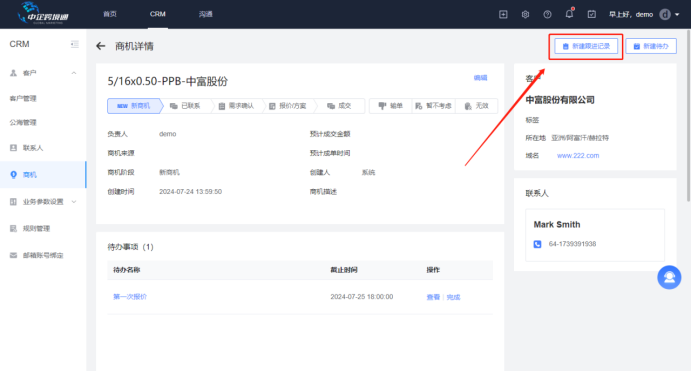
Task: Set stage to 需求确认
Action: [x=237, y=106]
